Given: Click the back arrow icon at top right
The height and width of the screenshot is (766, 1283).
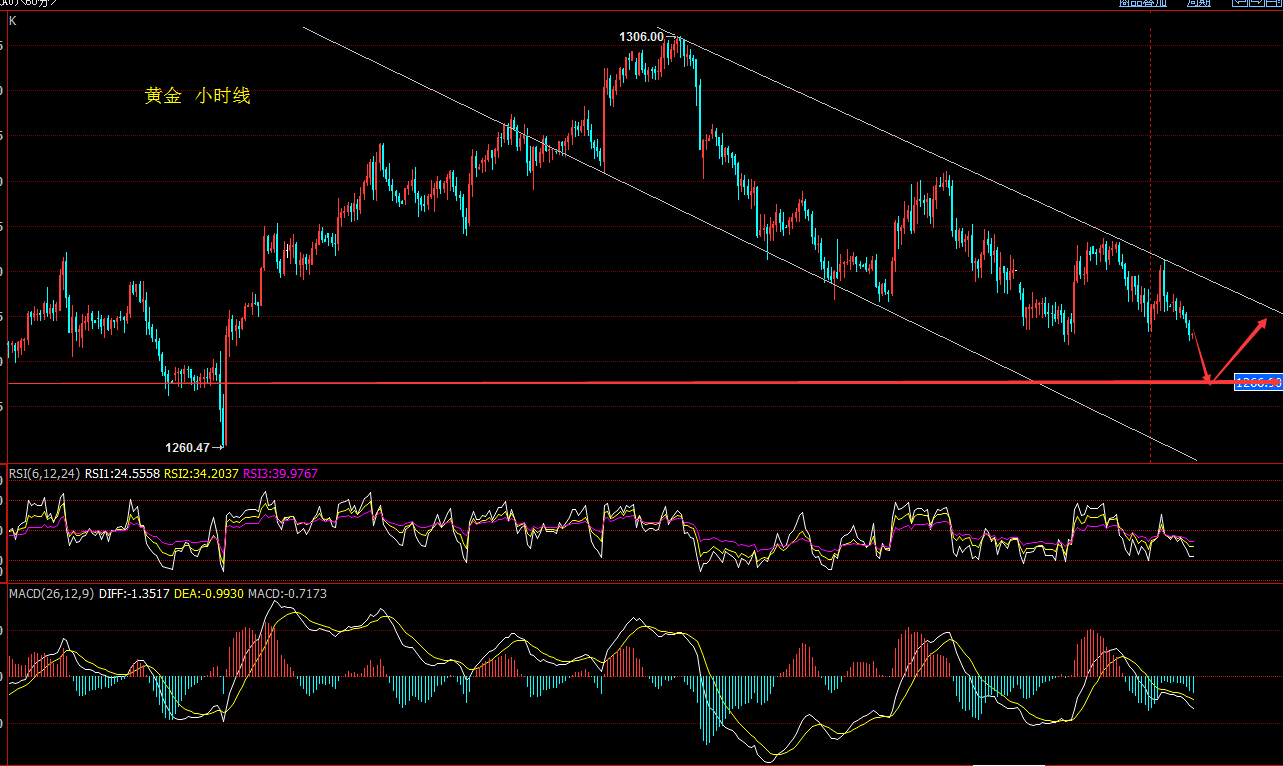Looking at the screenshot, I should (x=1240, y=3).
